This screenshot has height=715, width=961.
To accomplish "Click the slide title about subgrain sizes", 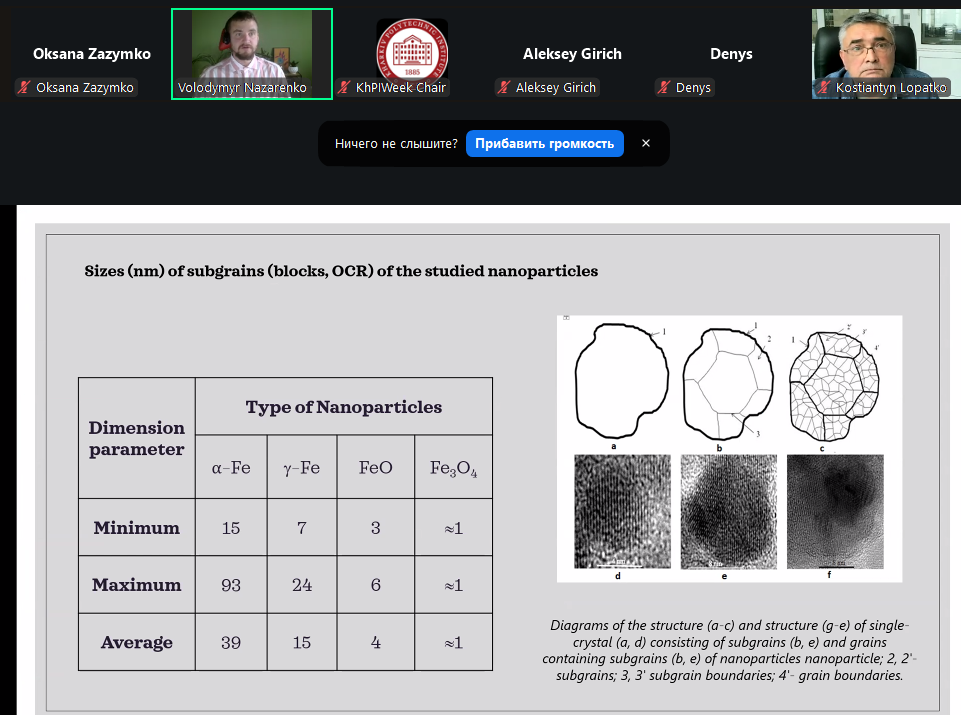I will [341, 271].
